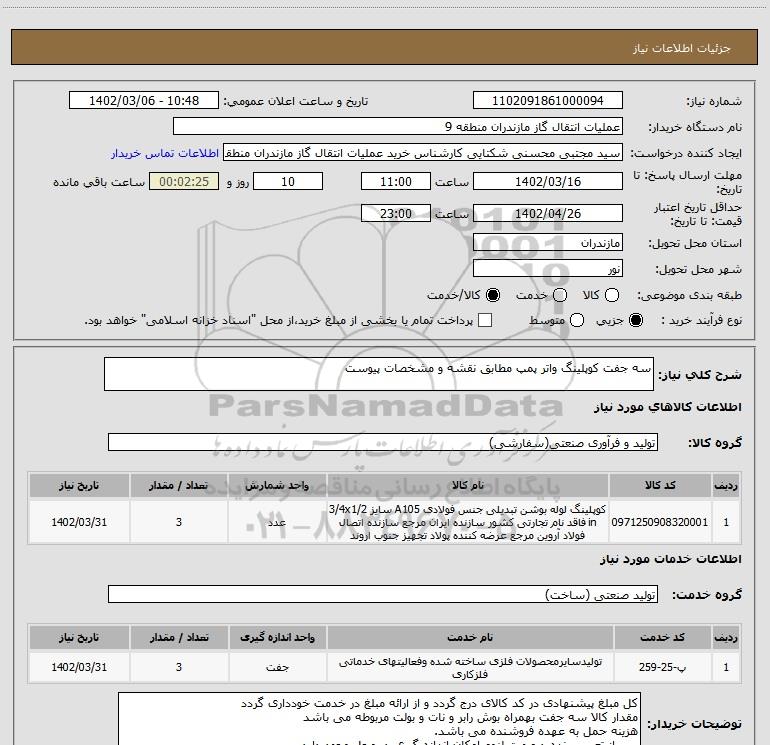Click the response deadline date 1402/03/16
The width and height of the screenshot is (770, 745).
pyautogui.click(x=548, y=182)
